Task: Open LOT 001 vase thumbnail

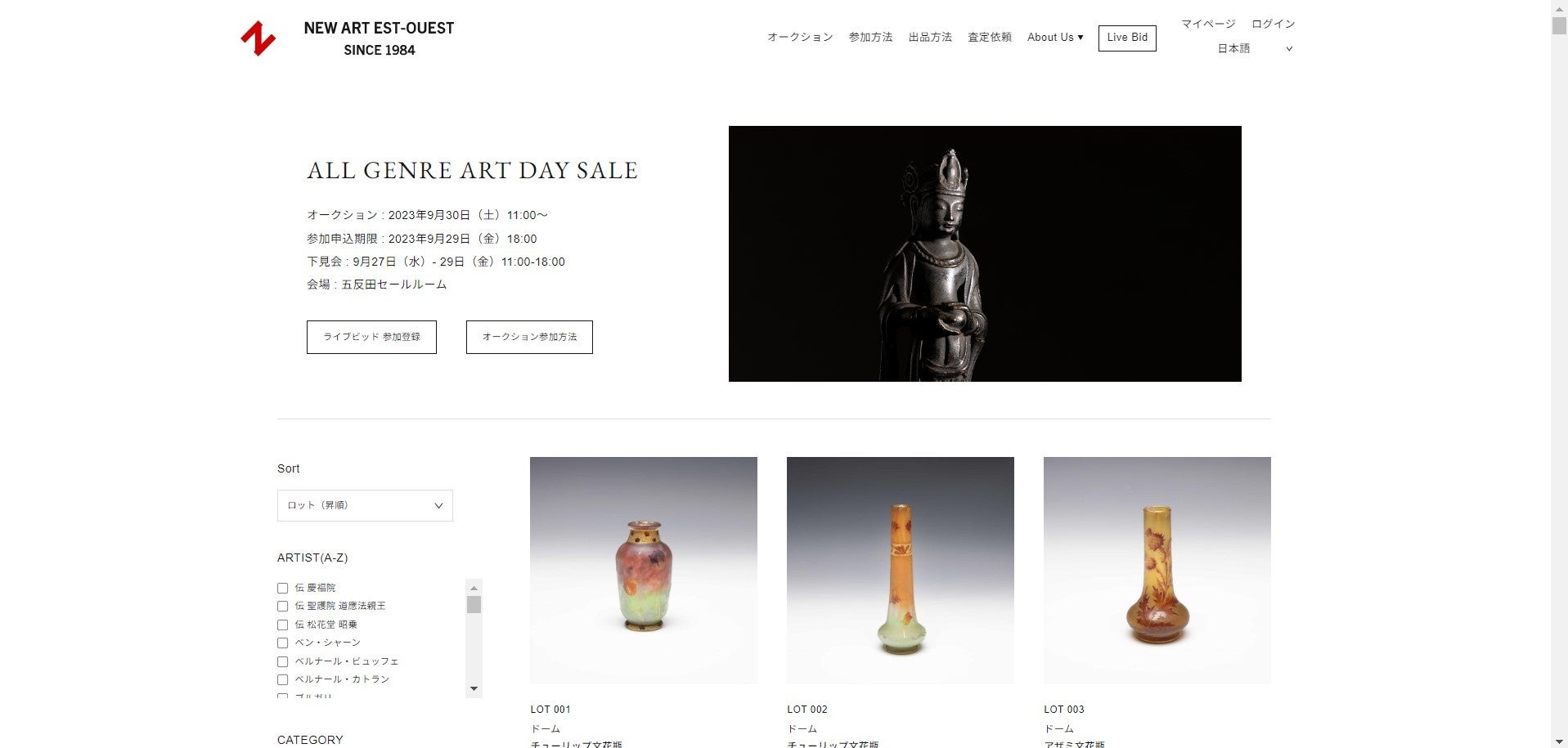Action: coord(644,570)
